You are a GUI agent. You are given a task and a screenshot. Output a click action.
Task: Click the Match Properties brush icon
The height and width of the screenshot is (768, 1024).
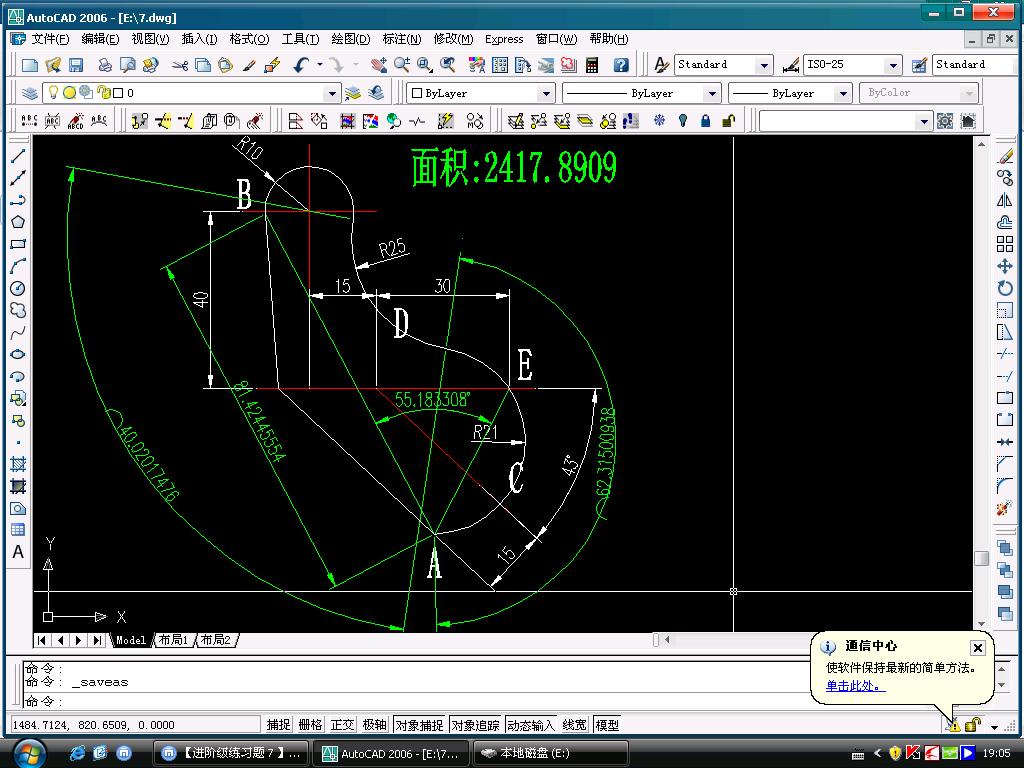(x=249, y=65)
